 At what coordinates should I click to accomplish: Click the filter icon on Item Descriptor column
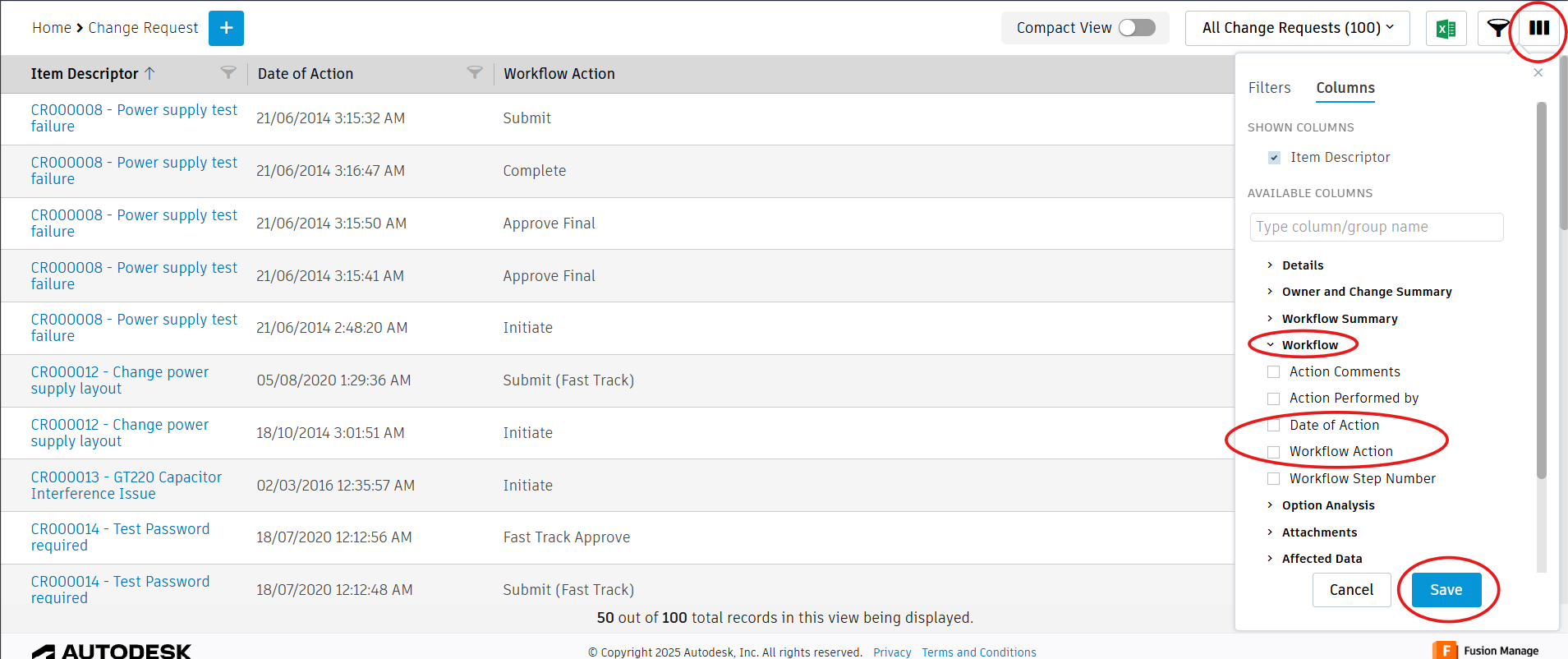coord(228,72)
